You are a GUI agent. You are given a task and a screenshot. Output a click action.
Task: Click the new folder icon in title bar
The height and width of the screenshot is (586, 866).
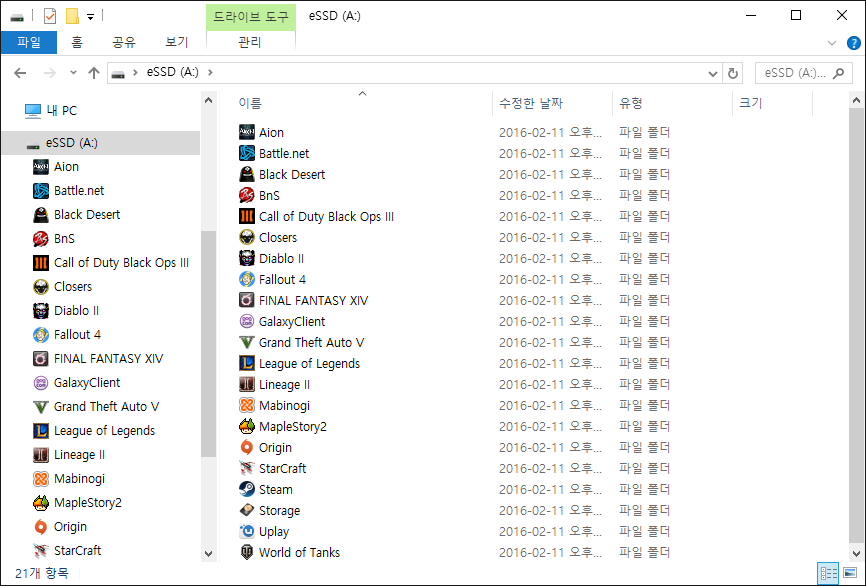(x=72, y=16)
